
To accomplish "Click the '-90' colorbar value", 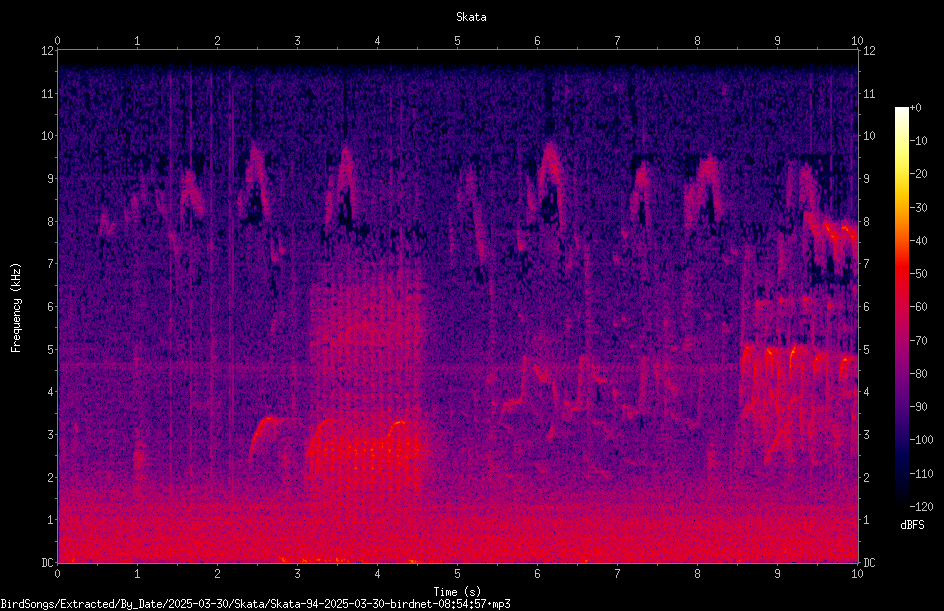I will click(x=918, y=407).
